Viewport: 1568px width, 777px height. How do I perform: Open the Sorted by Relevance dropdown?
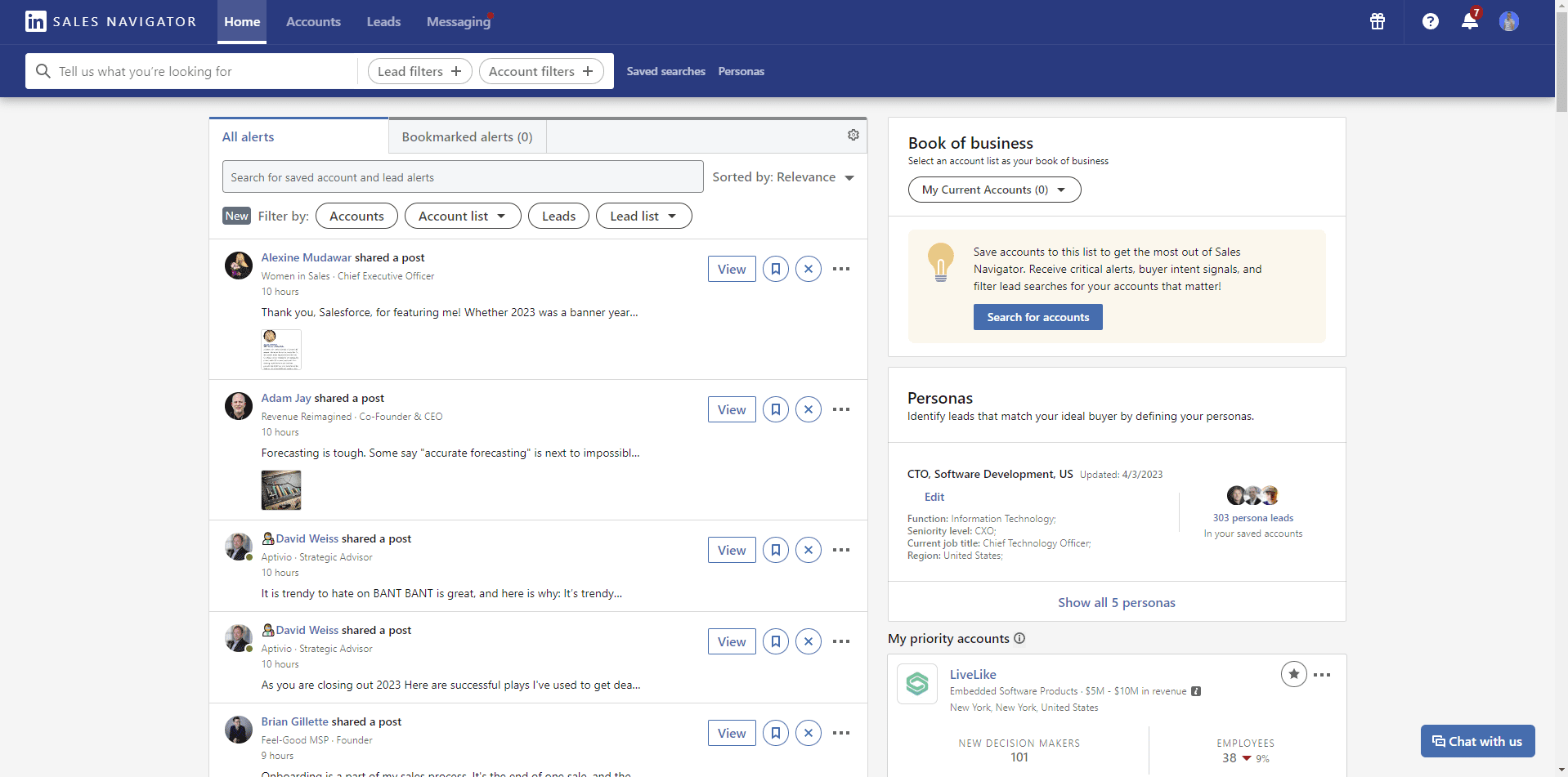(x=783, y=176)
